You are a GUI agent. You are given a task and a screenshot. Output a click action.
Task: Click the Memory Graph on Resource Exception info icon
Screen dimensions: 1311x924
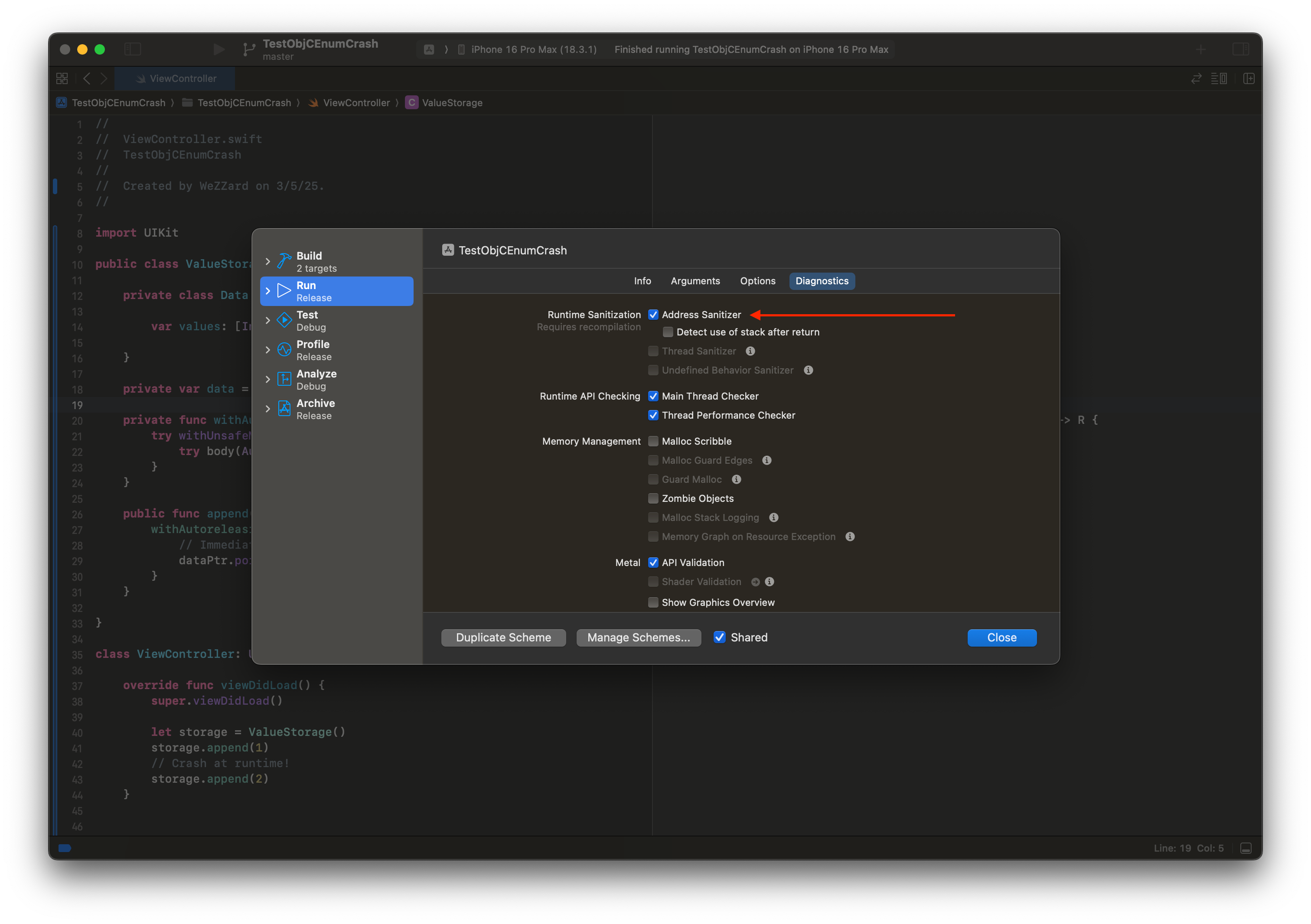tap(850, 536)
